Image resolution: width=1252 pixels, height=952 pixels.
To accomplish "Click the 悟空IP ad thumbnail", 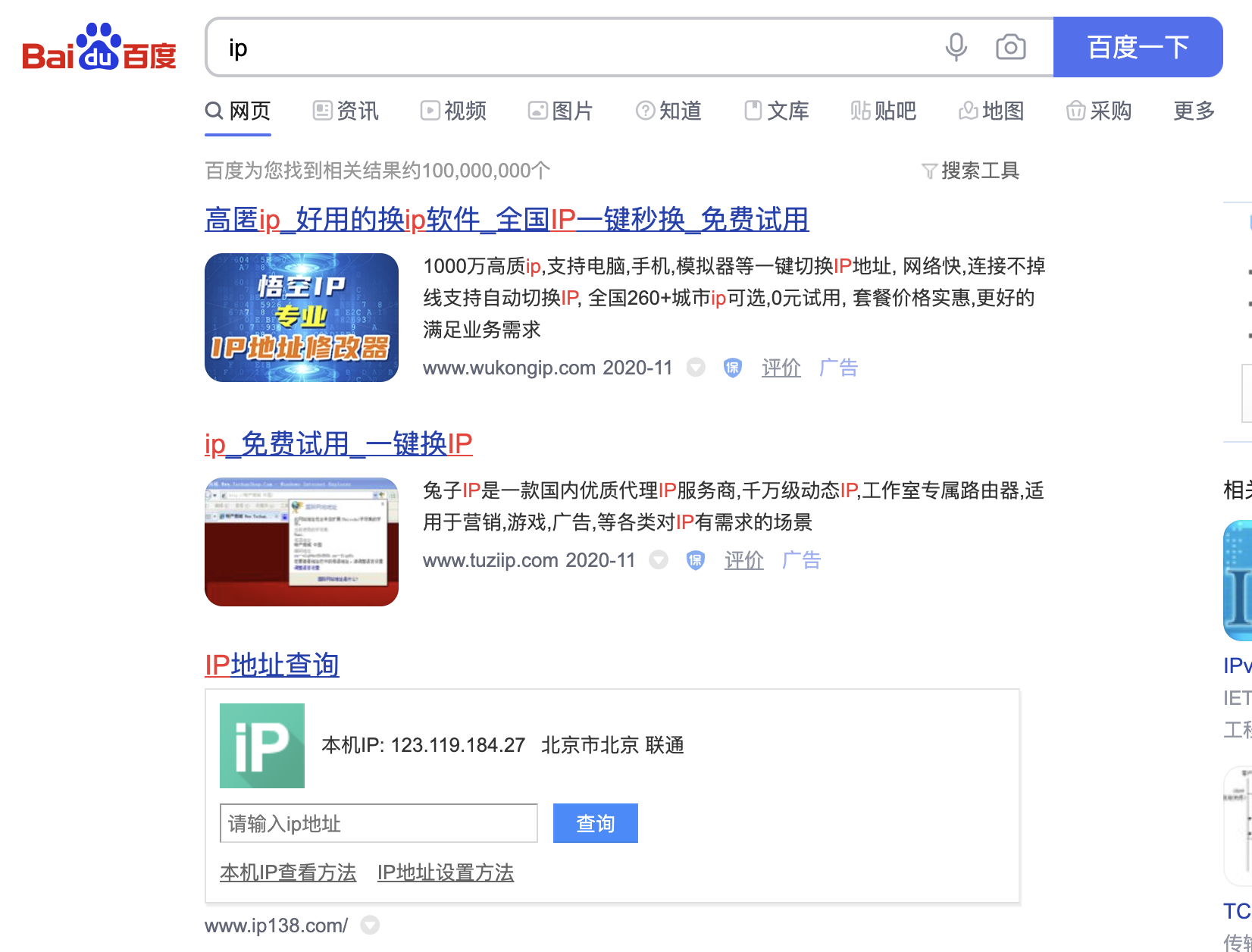I will pyautogui.click(x=302, y=318).
